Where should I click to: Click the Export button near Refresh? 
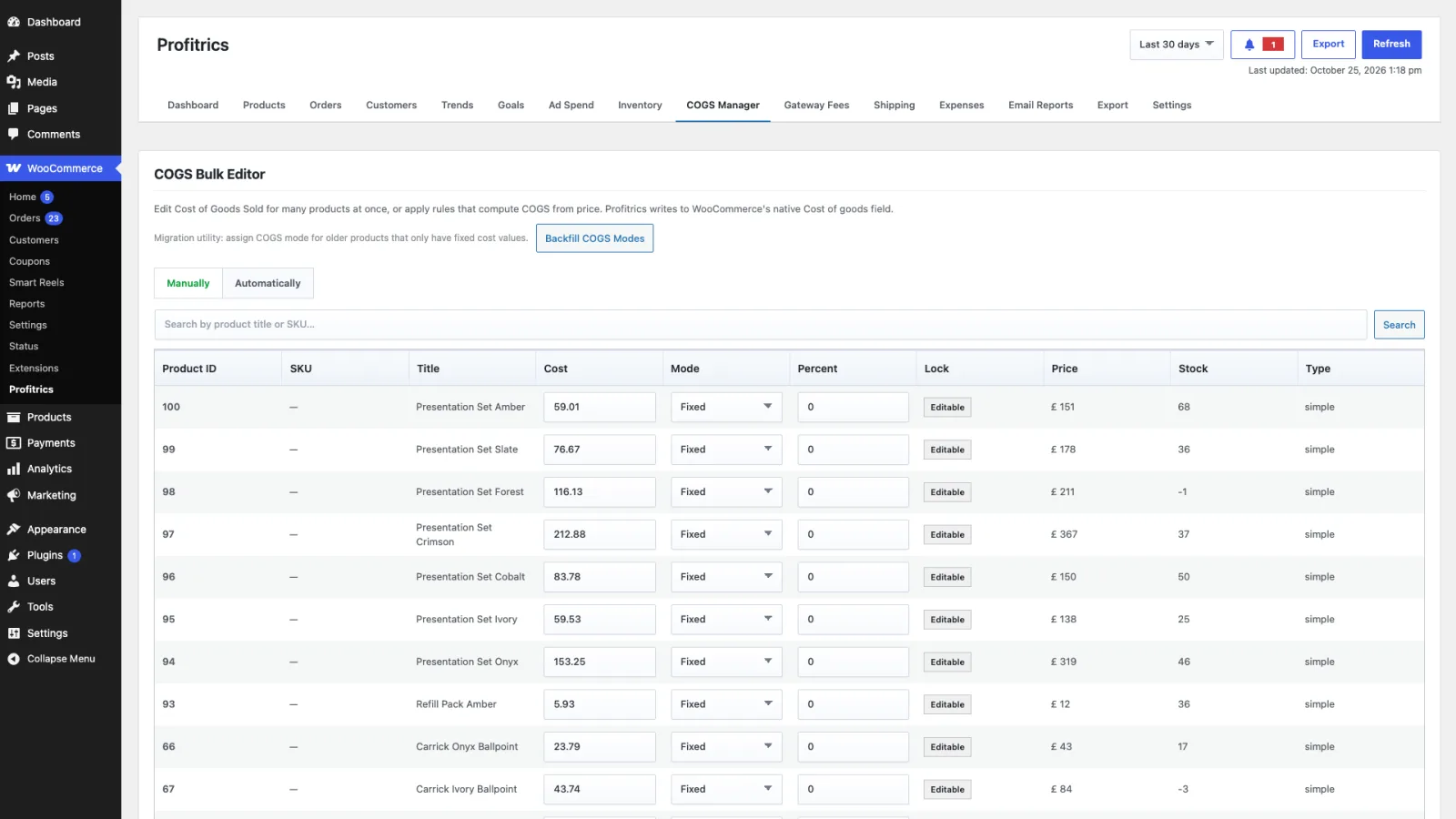1329,45
